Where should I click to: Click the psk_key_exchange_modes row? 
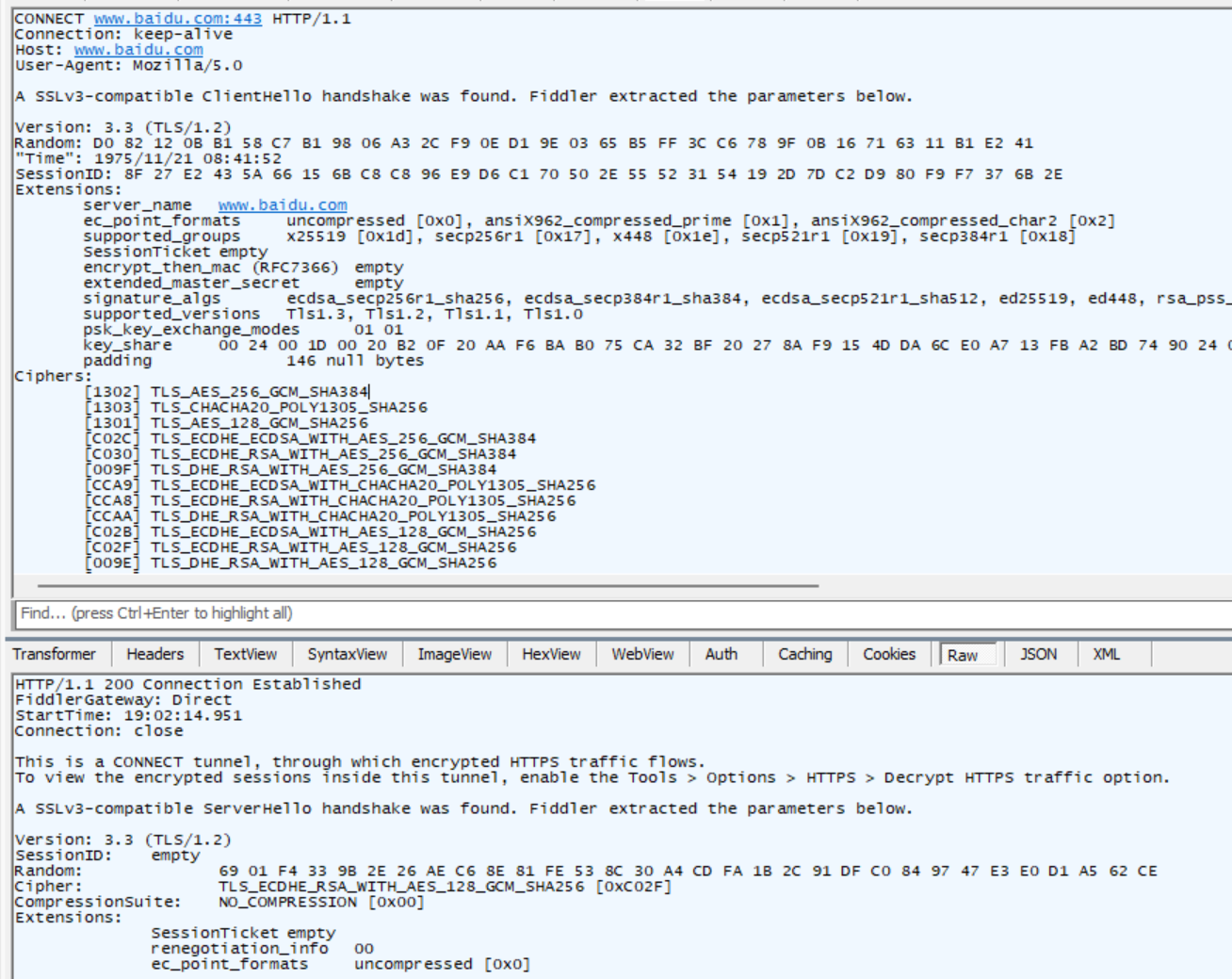point(243,330)
